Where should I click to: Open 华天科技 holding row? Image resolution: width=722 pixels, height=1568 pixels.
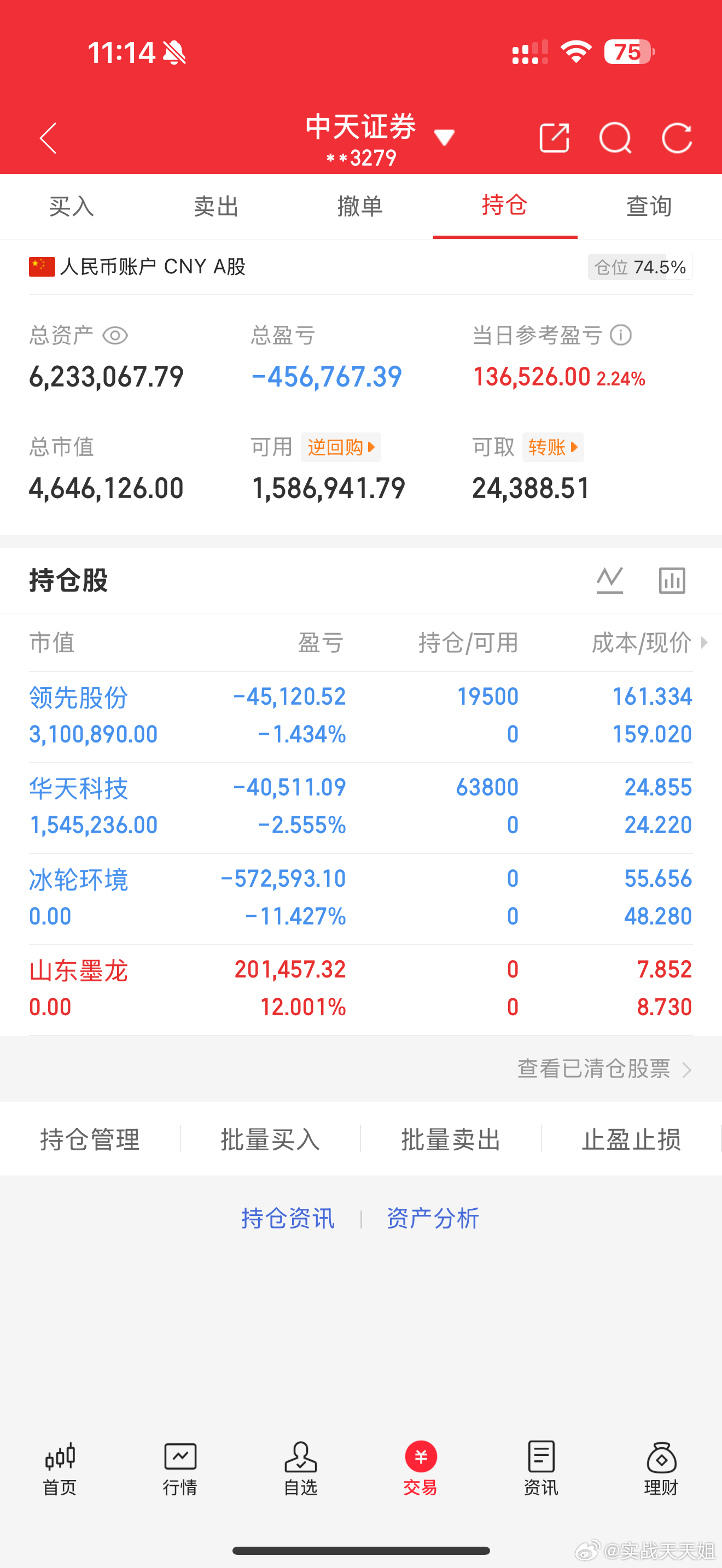[x=360, y=807]
